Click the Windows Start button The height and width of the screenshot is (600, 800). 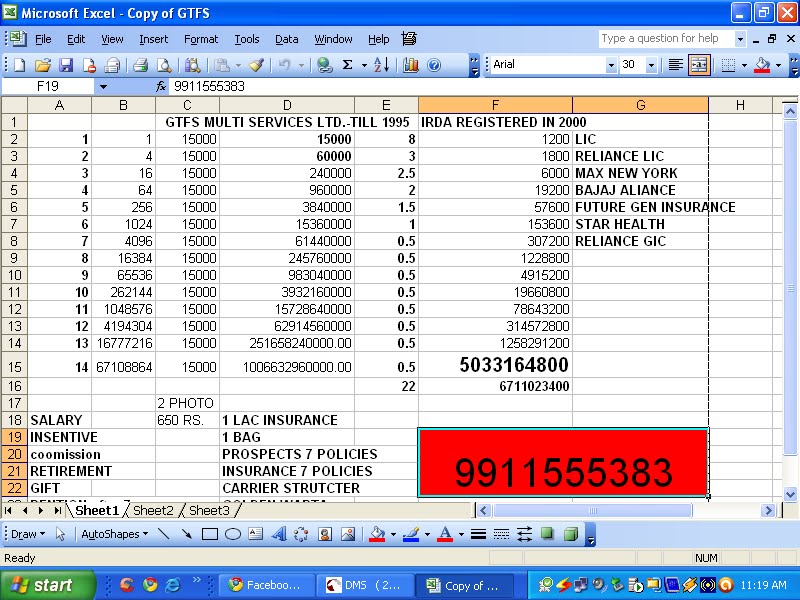(47, 585)
